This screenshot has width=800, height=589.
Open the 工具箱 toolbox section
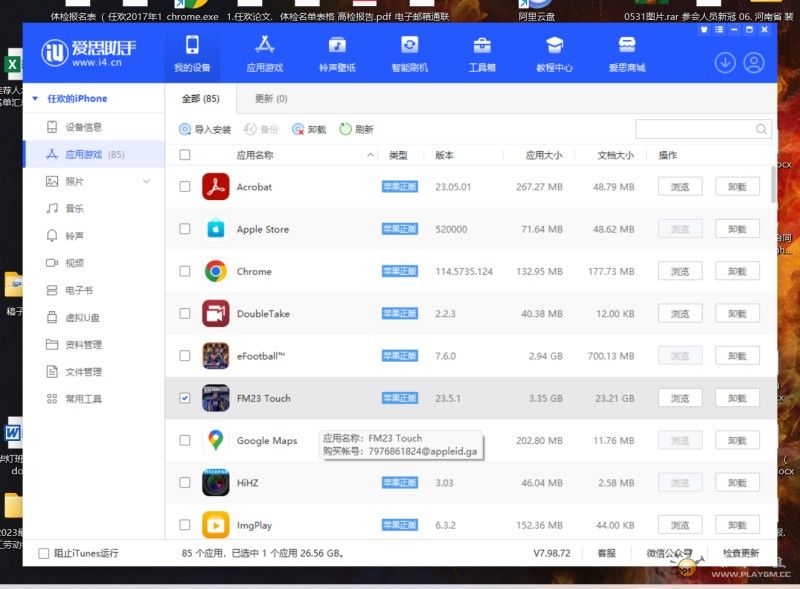(x=482, y=53)
